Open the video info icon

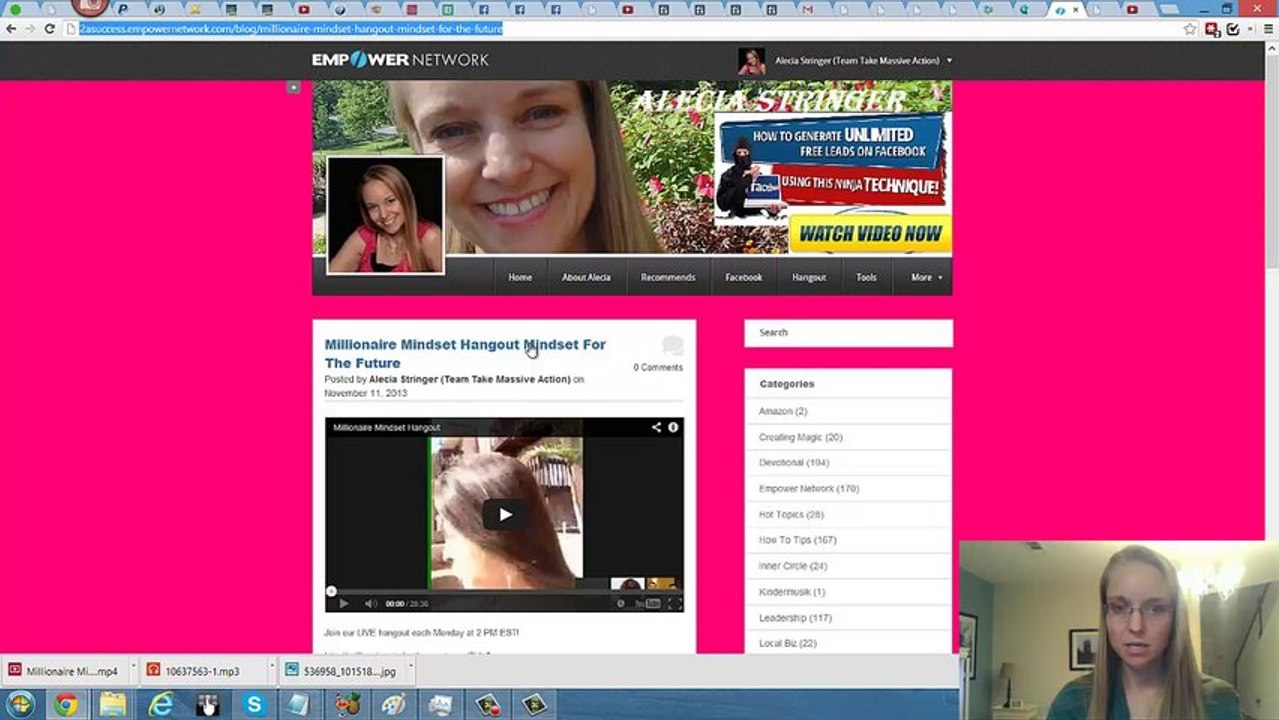(x=673, y=427)
